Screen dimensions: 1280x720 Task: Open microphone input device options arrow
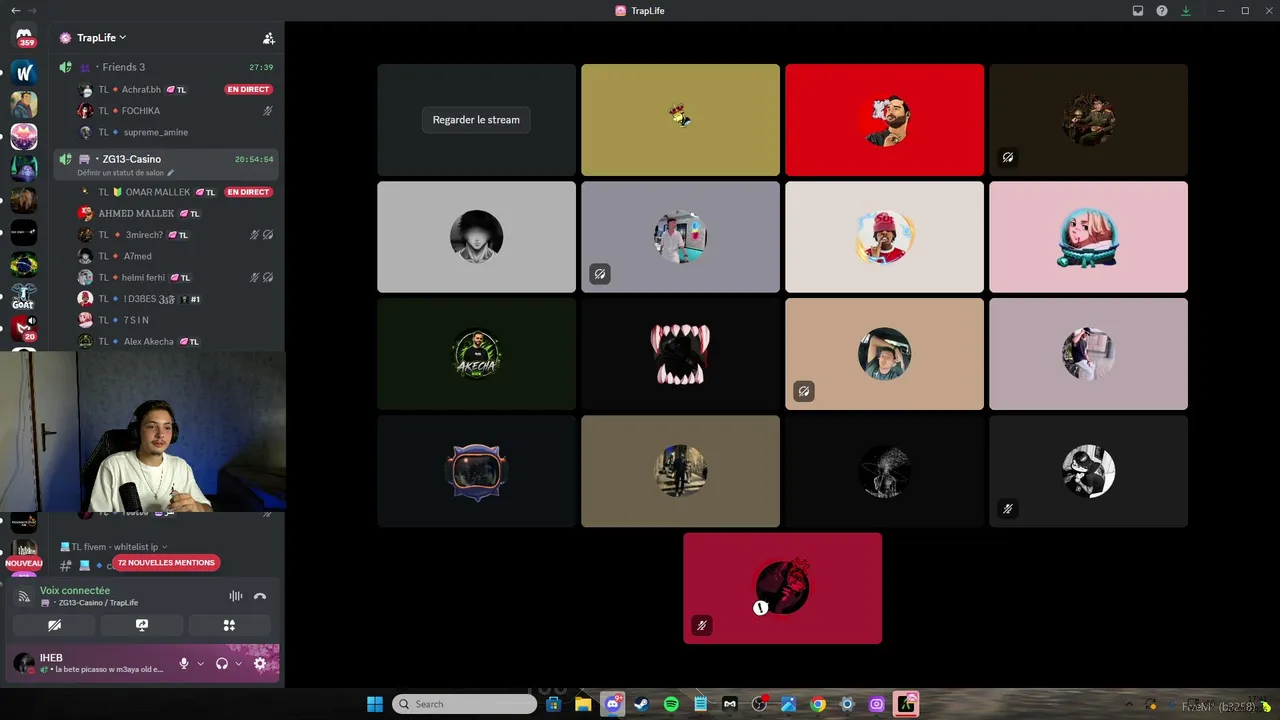click(200, 663)
